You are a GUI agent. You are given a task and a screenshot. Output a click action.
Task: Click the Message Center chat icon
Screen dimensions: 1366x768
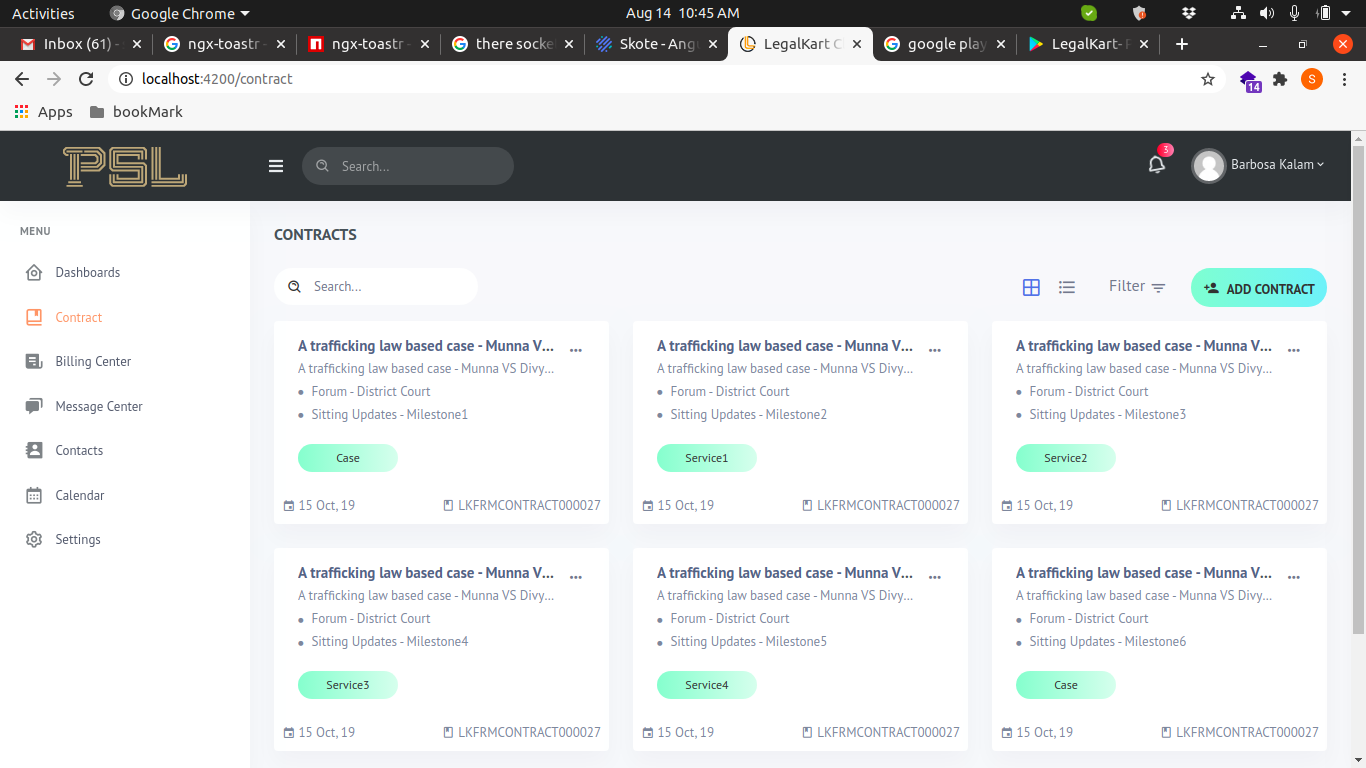[34, 406]
